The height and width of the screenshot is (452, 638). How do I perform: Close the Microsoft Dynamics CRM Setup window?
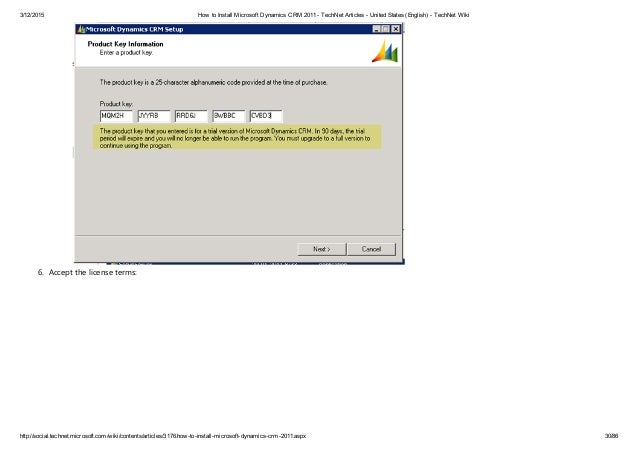click(395, 29)
